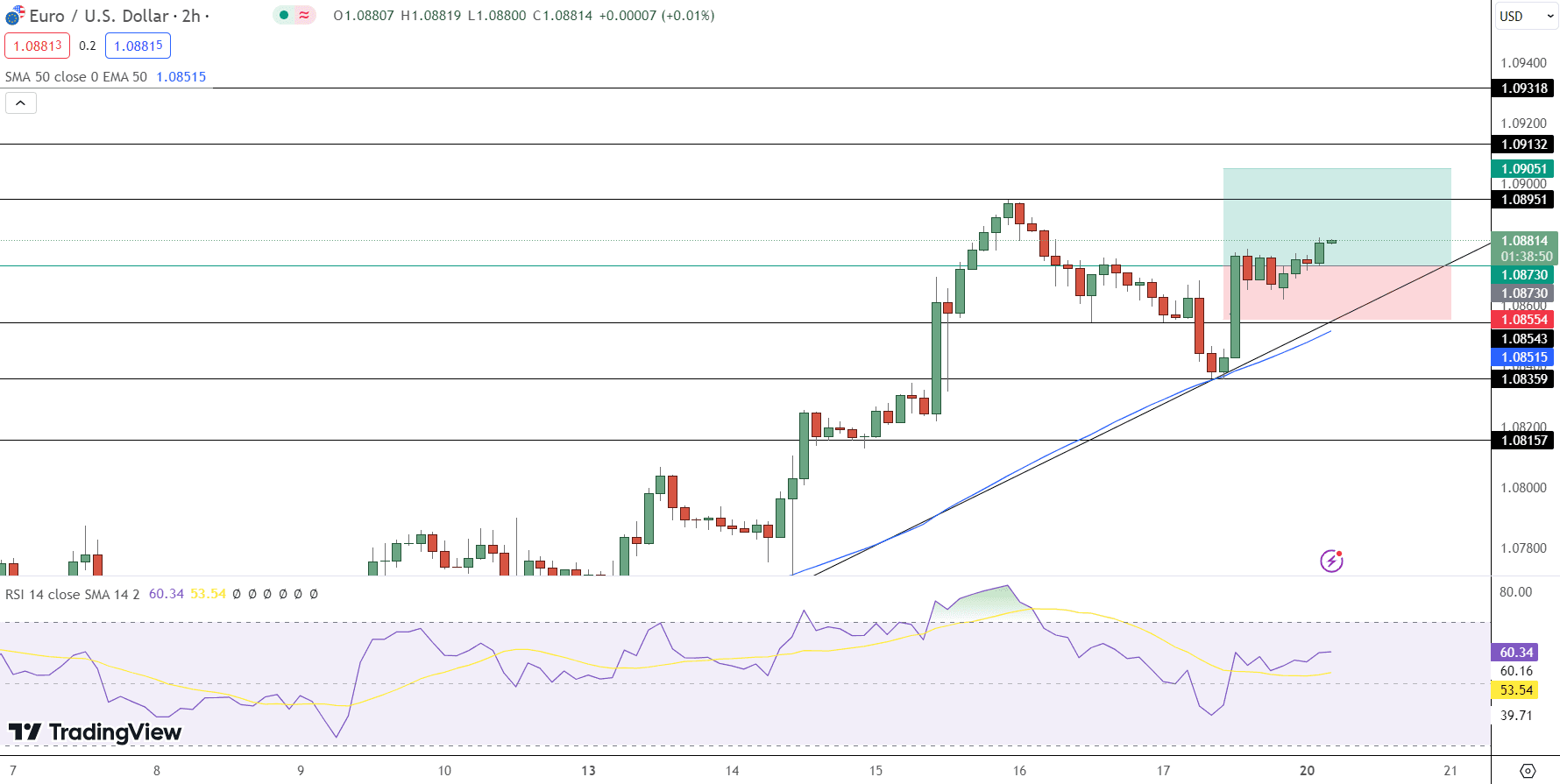Screen dimensions: 1560x784
Task: Click the sell price 1.08813 button
Action: click(x=37, y=46)
